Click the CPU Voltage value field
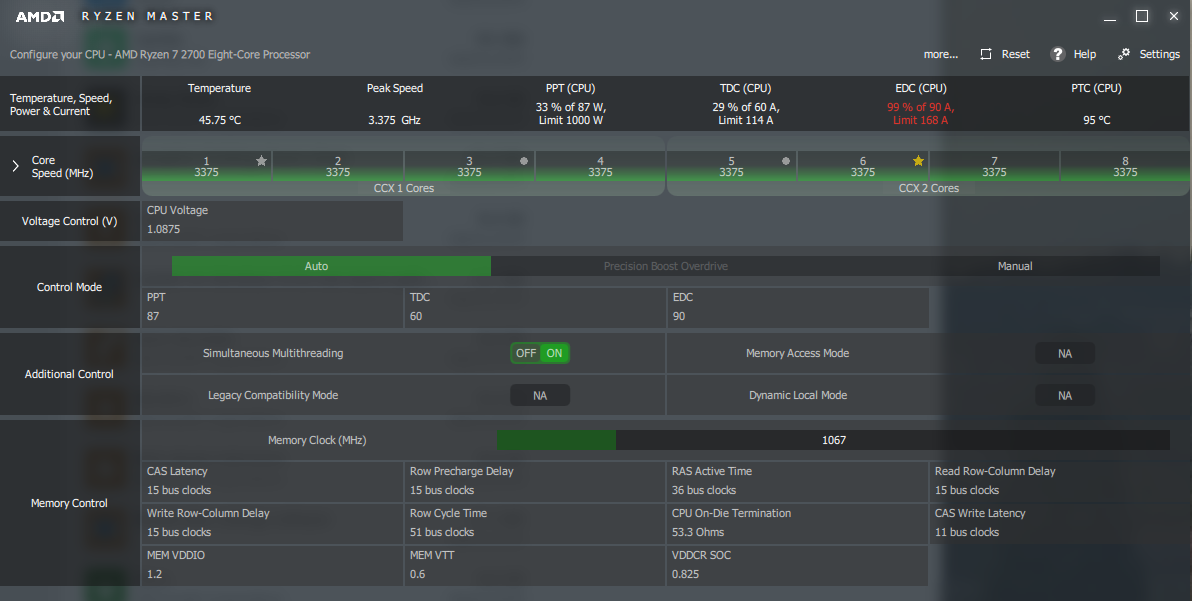 (272, 229)
